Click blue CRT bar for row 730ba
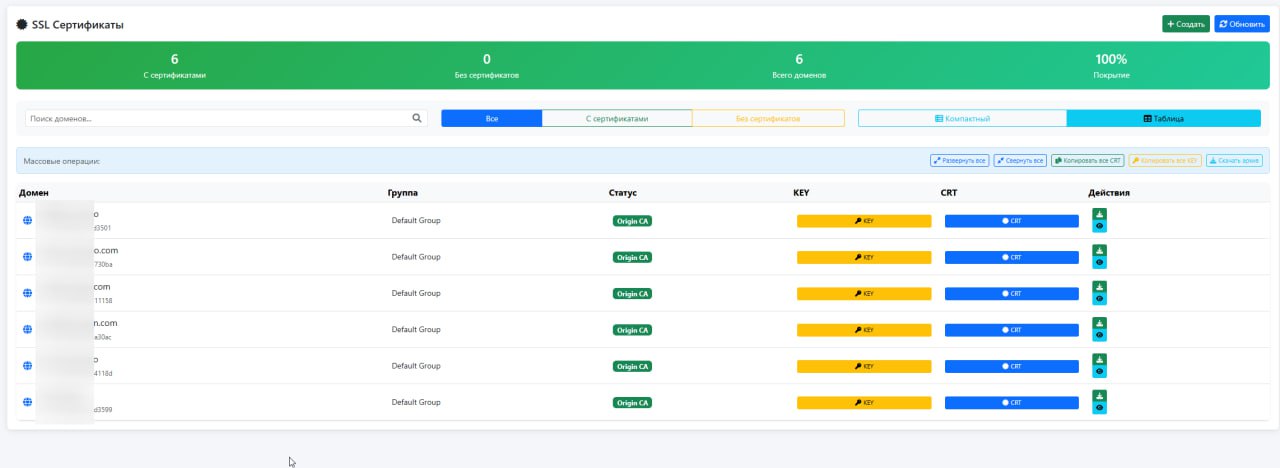1280x468 pixels. click(1011, 257)
